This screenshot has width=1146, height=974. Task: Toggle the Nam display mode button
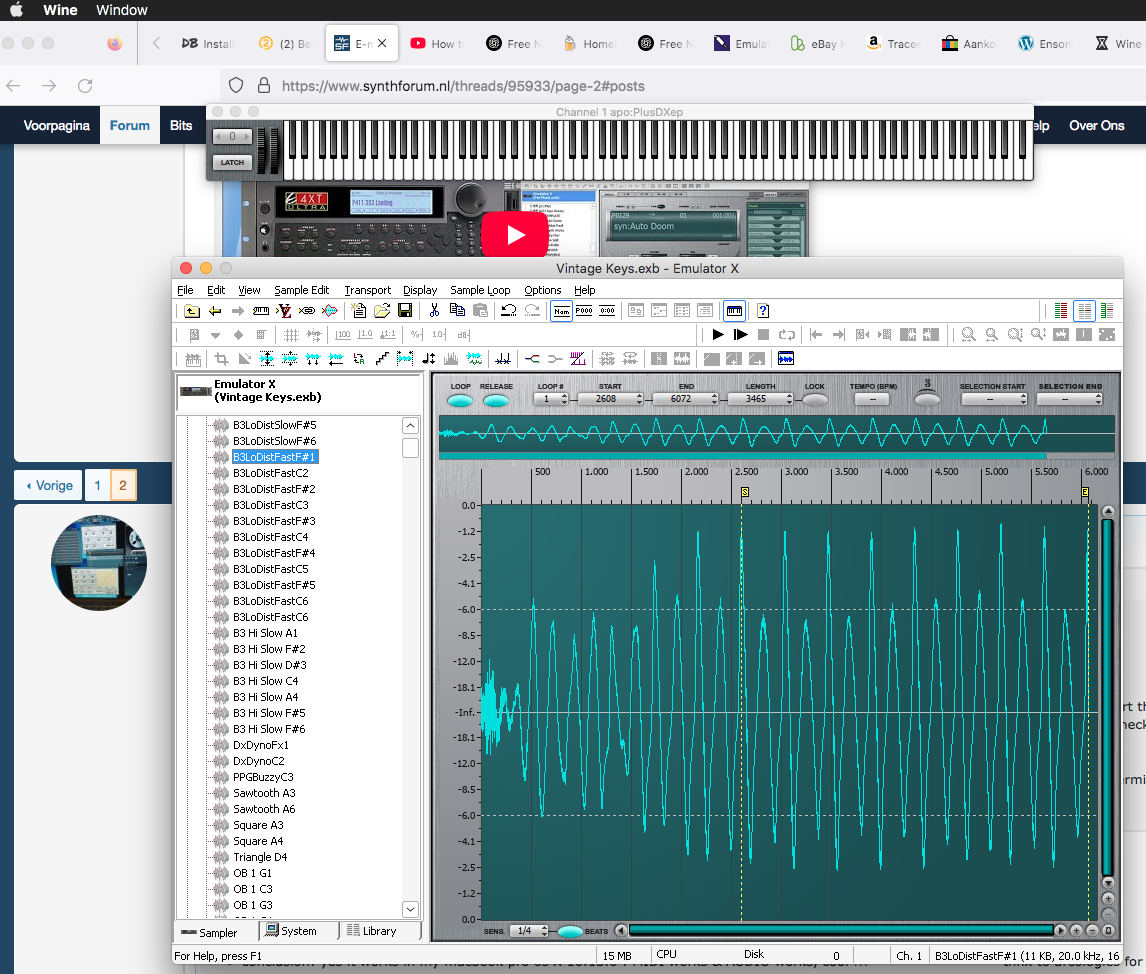click(561, 311)
